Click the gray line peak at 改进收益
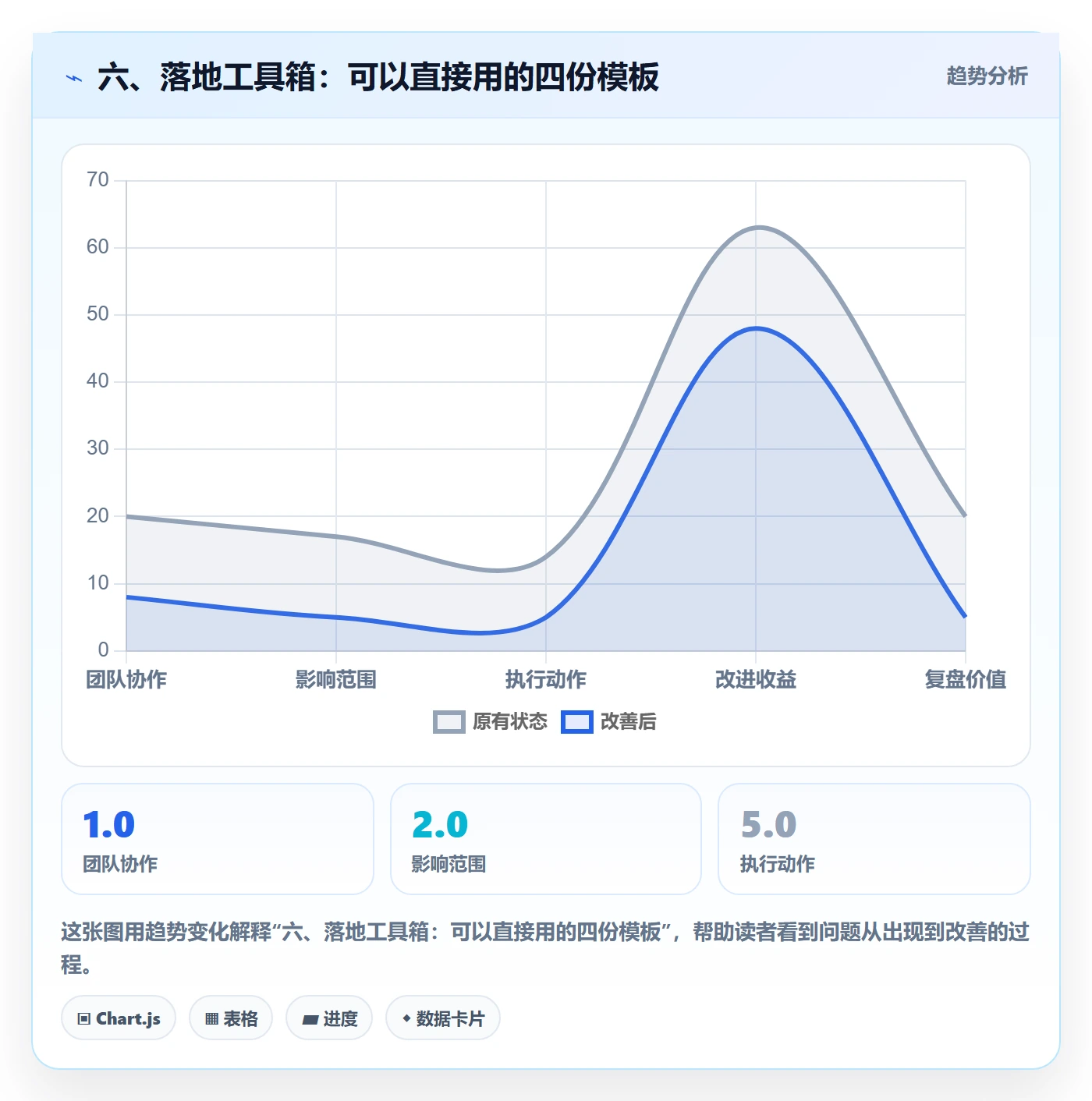1092x1101 pixels. point(757,228)
